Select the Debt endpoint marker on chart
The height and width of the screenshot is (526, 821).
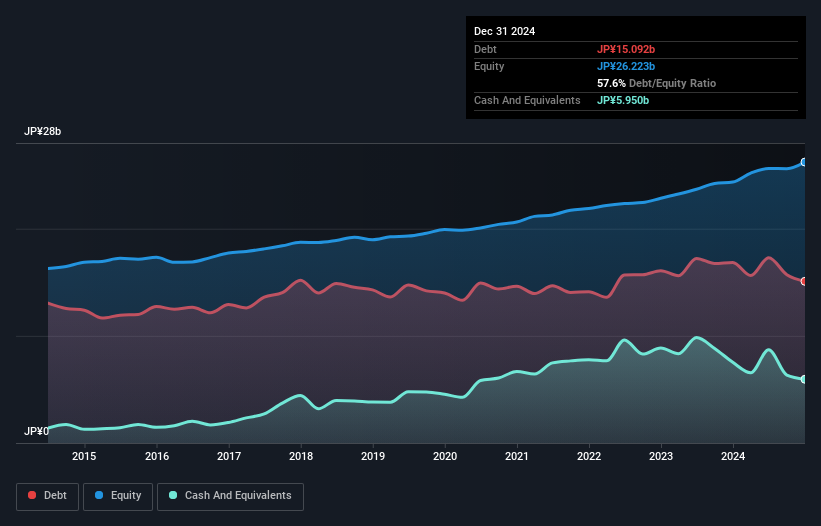804,282
